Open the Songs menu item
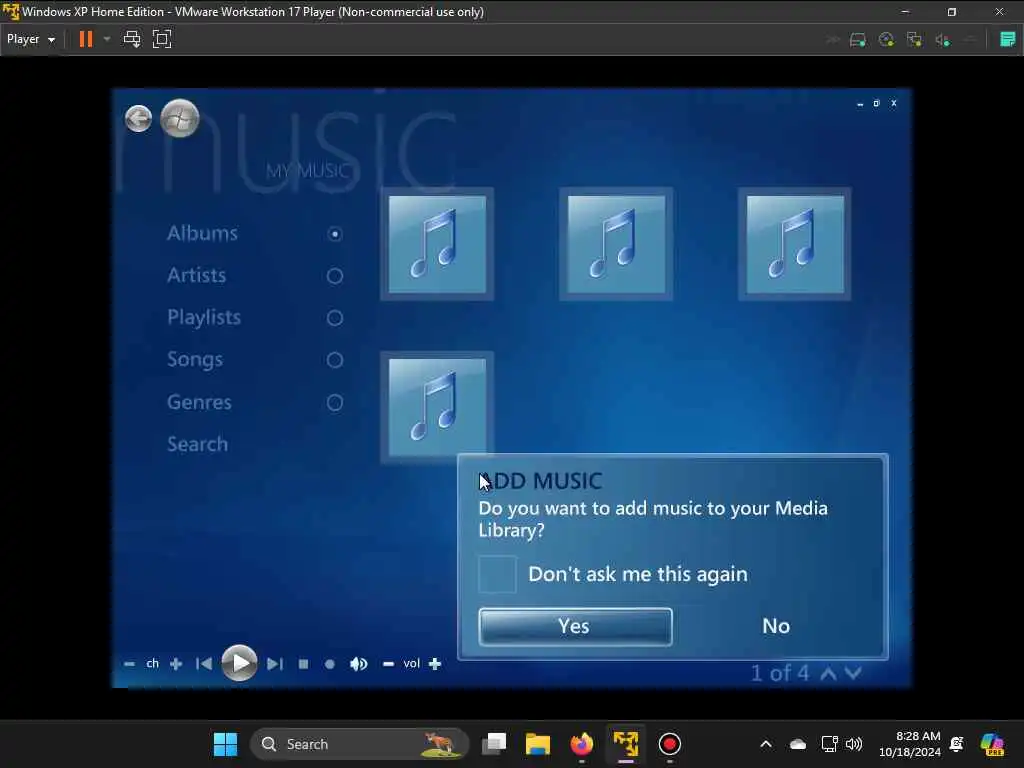1024x768 pixels. tap(195, 360)
